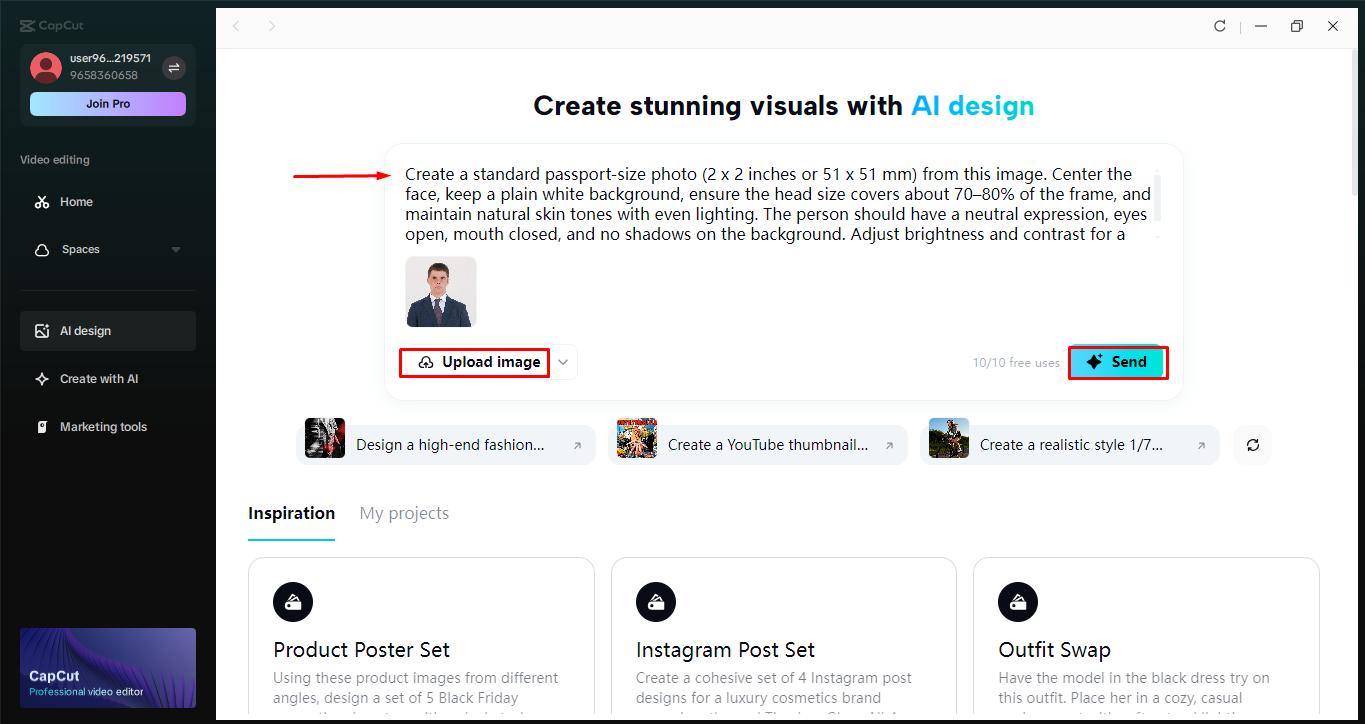Open Home in the sidebar
1365x724 pixels.
coord(76,202)
